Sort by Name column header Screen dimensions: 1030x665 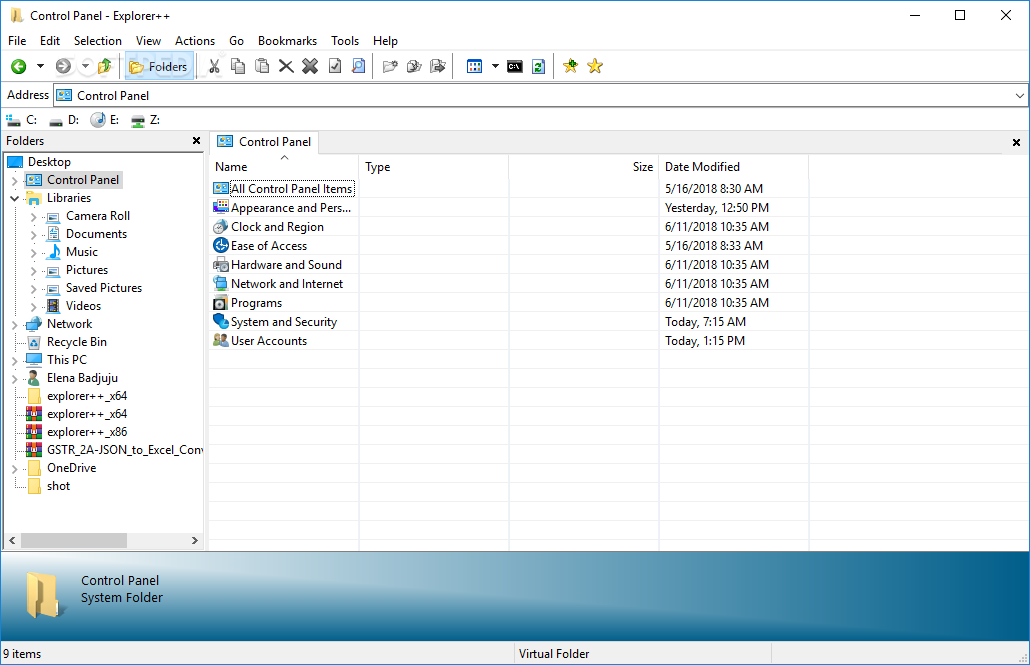coord(284,167)
